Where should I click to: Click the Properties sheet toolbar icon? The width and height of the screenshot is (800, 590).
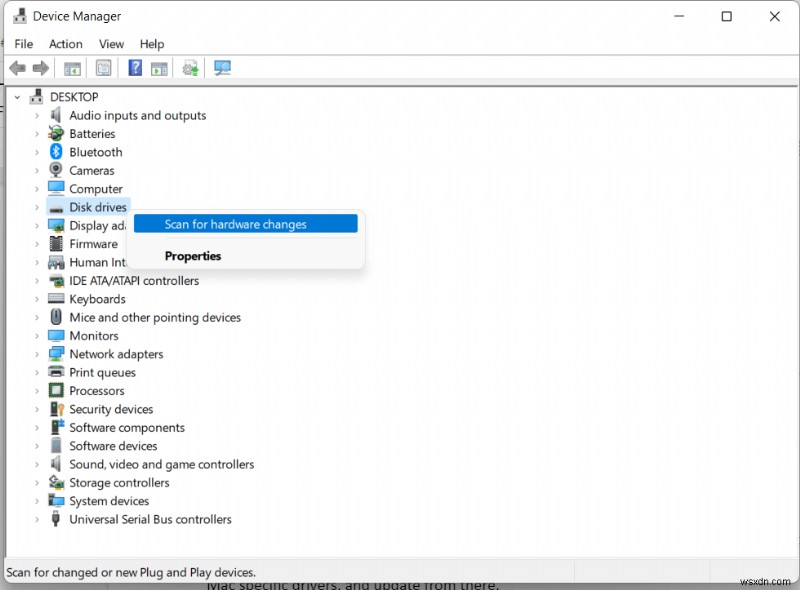(x=104, y=68)
